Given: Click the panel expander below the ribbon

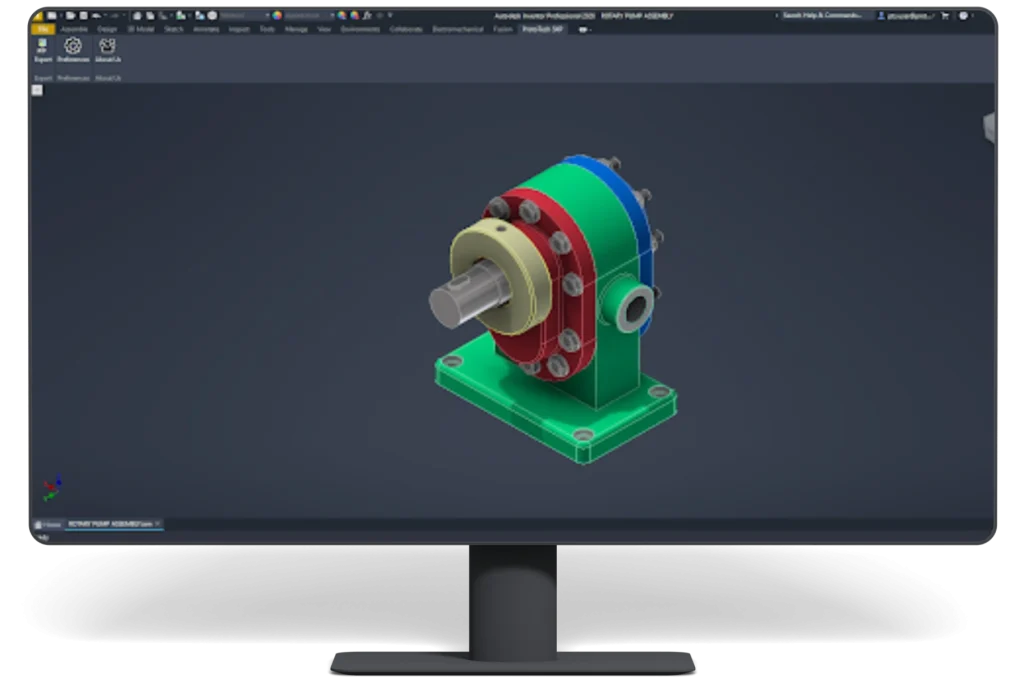Looking at the screenshot, I should pos(37,88).
